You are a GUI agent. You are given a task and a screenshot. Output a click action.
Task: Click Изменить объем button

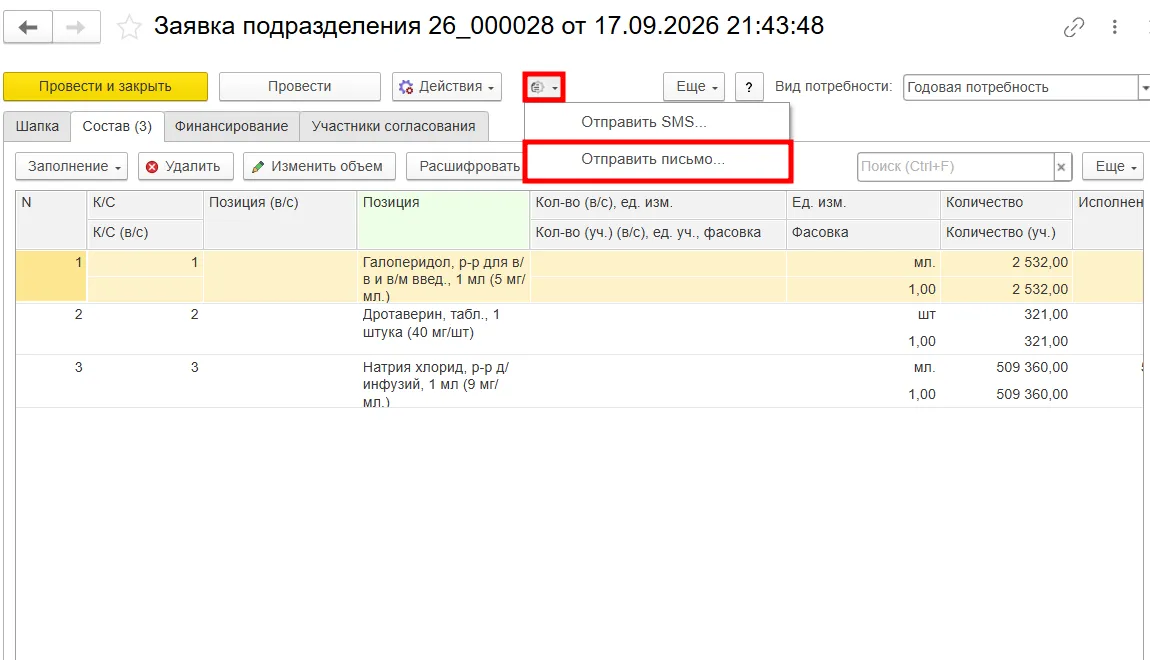pos(320,166)
